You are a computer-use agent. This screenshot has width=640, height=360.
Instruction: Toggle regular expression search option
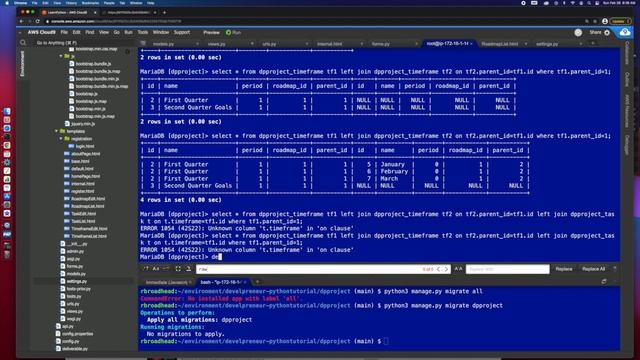pyautogui.click(x=146, y=269)
